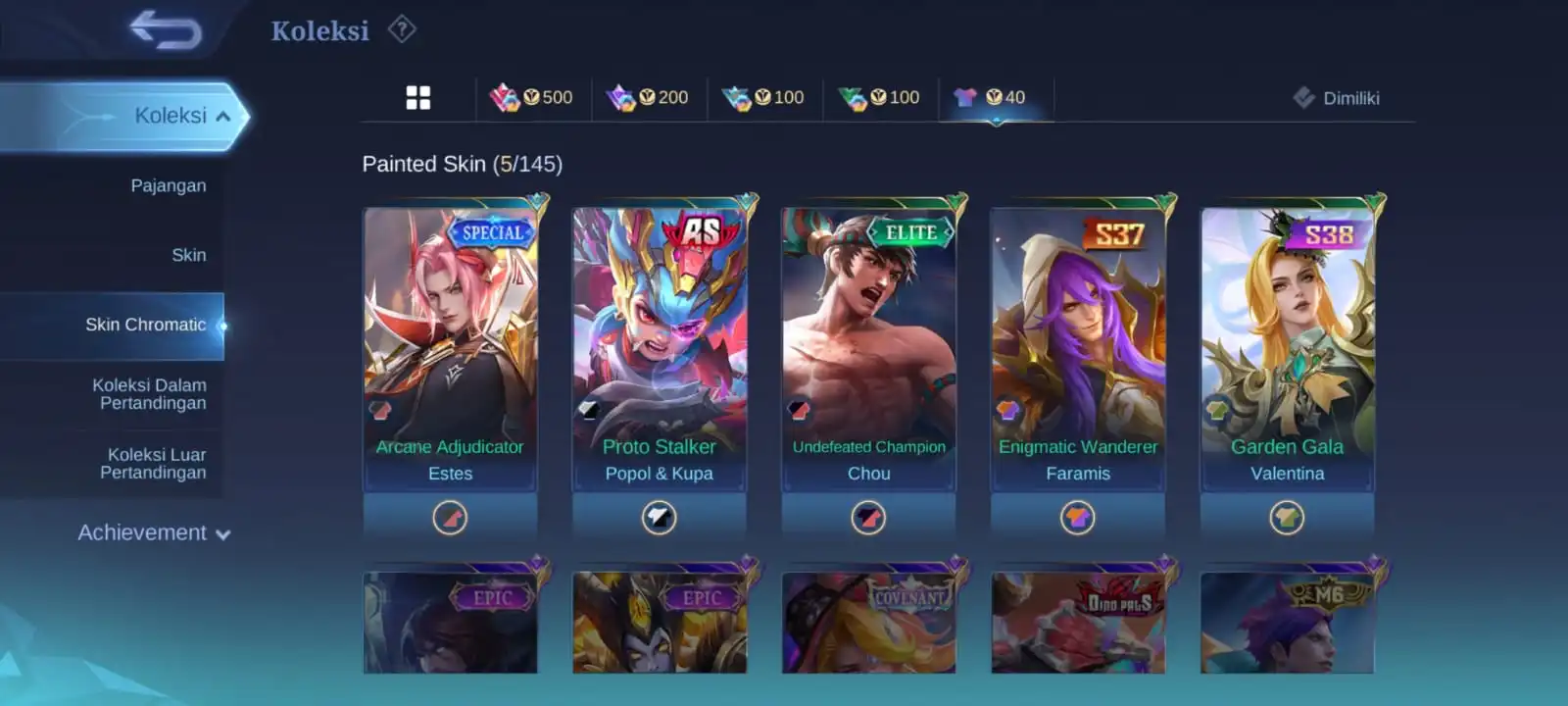Open the Undefeated Champion Chou card

click(868, 348)
